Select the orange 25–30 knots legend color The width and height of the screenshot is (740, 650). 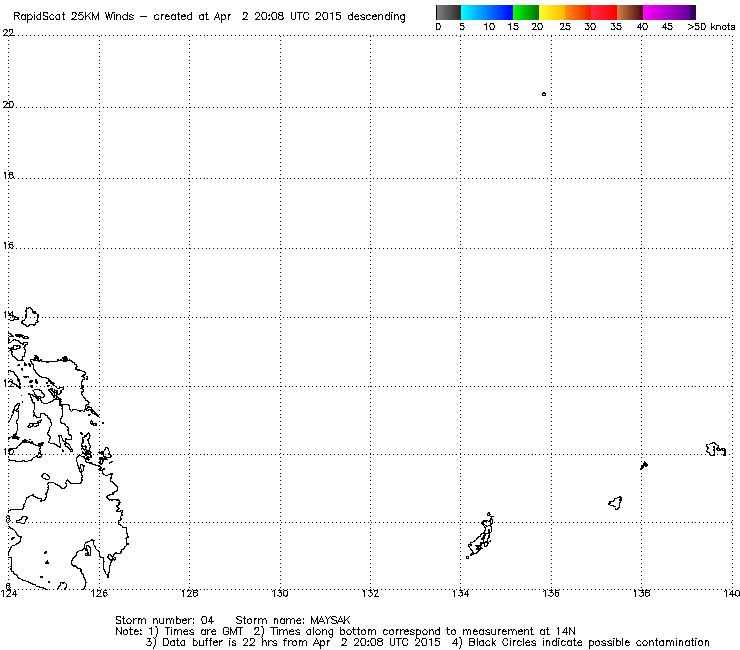[x=578, y=12]
